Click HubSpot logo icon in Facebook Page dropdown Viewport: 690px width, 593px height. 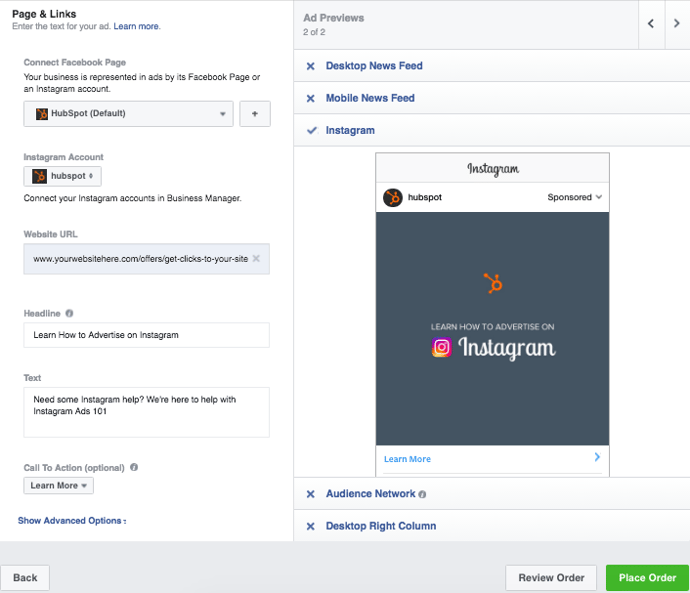click(42, 114)
